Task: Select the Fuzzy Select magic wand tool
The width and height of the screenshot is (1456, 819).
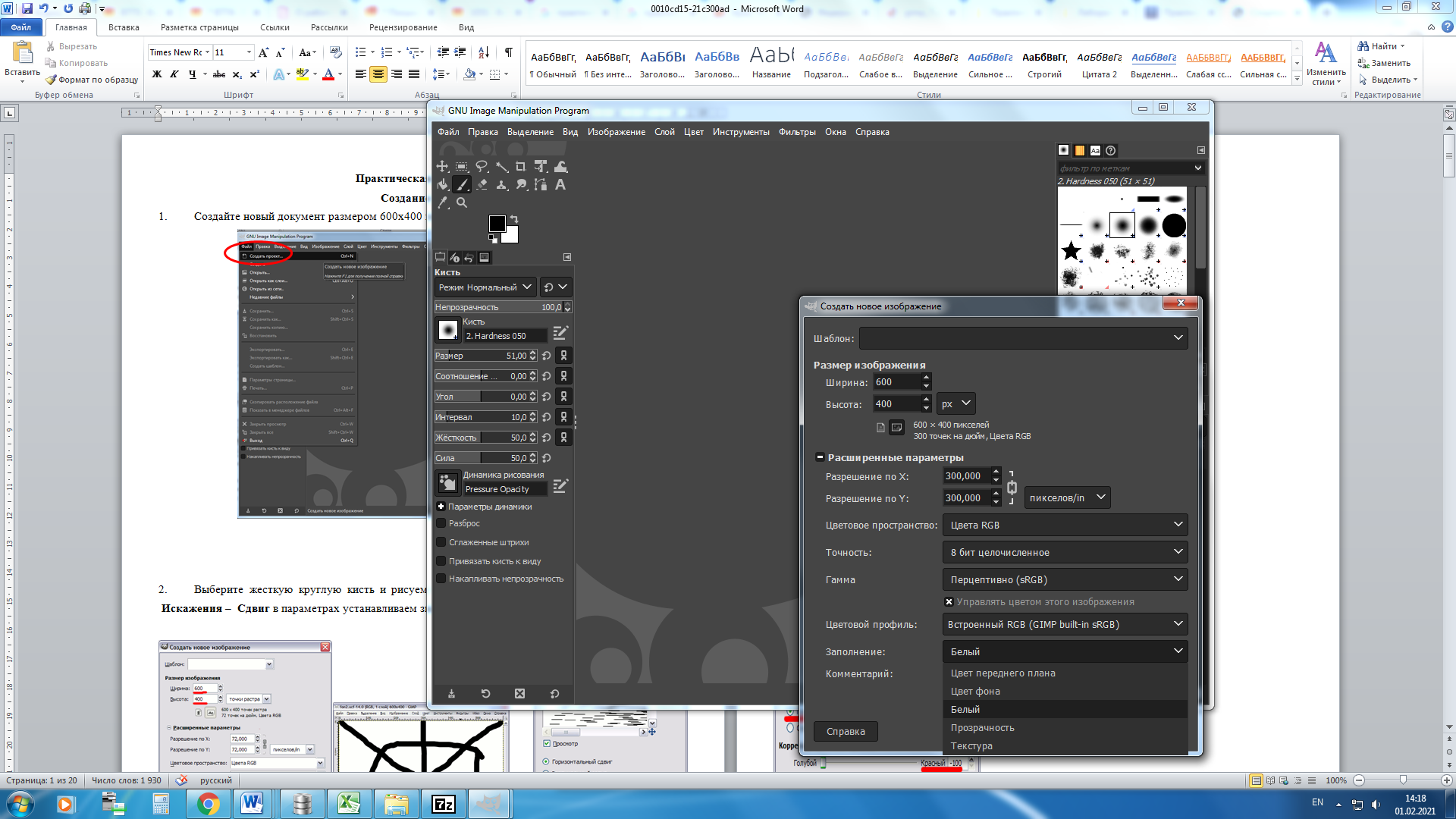Action: point(501,167)
